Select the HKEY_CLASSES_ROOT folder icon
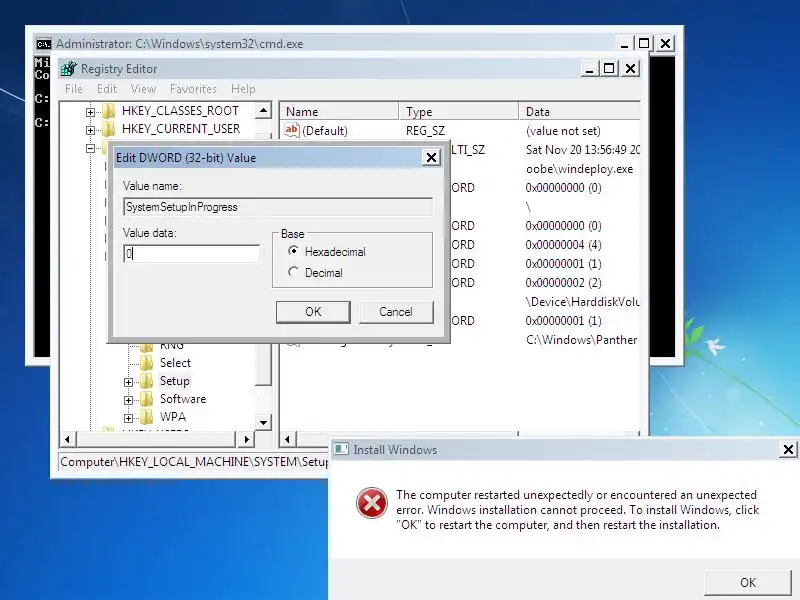Screen dimensions: 800x600 [x=109, y=111]
